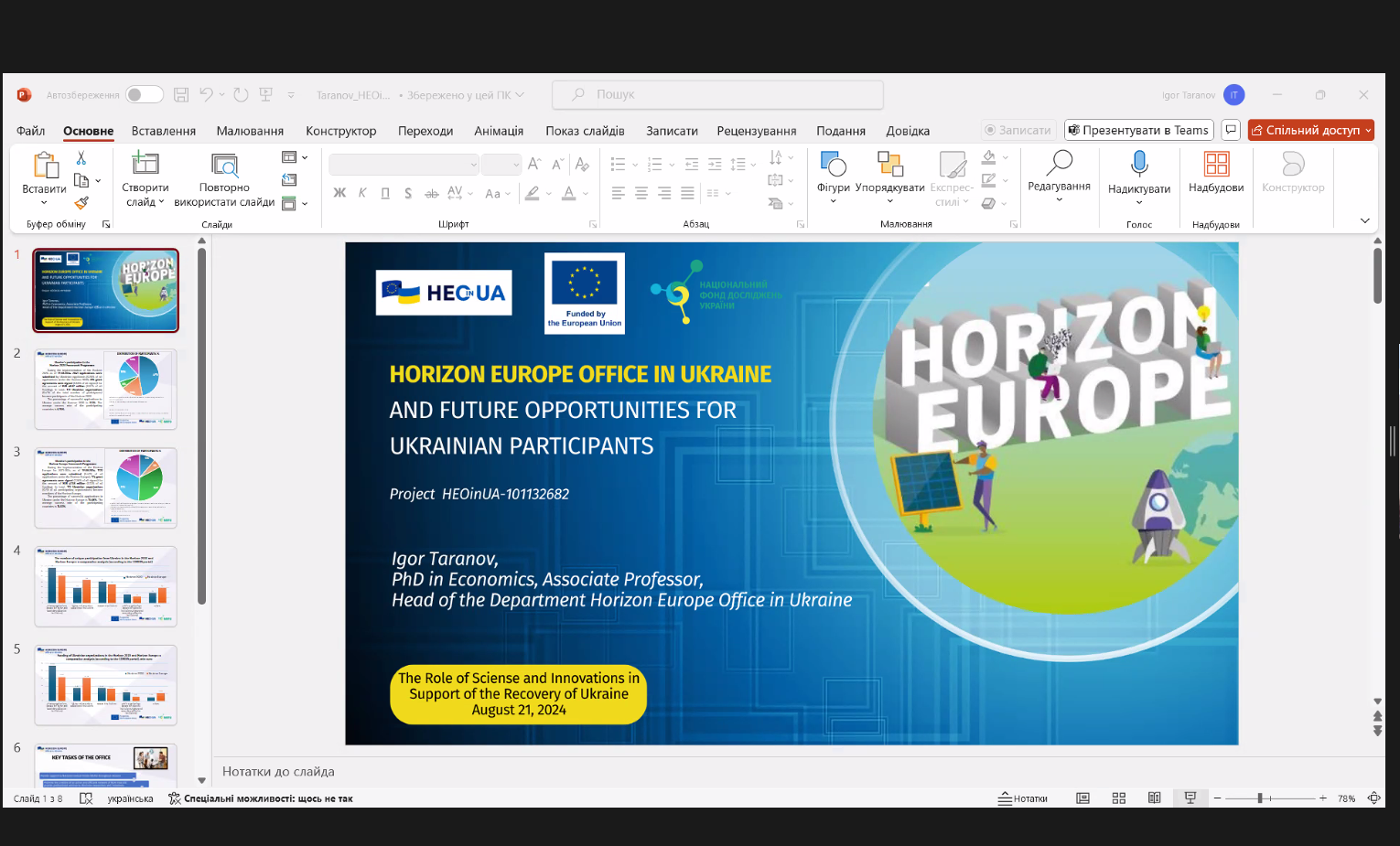The height and width of the screenshot is (846, 1400).
Task: Toggle the Автозбереження switch
Action: pyautogui.click(x=145, y=94)
